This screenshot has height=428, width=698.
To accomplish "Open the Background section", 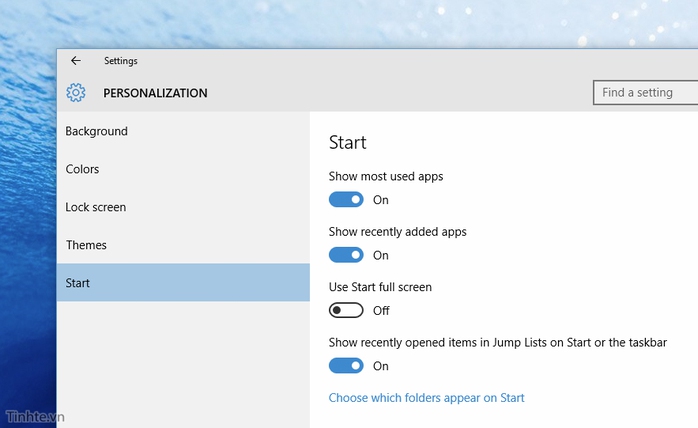I will pyautogui.click(x=183, y=131).
